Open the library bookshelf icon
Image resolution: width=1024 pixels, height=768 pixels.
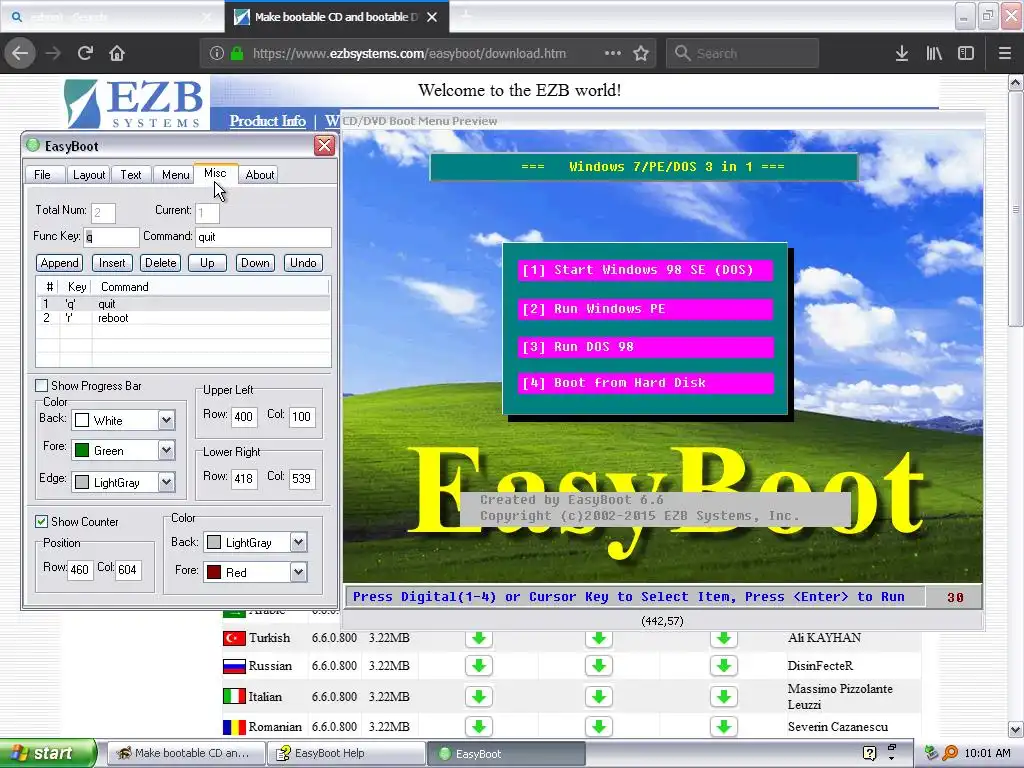[x=934, y=54]
